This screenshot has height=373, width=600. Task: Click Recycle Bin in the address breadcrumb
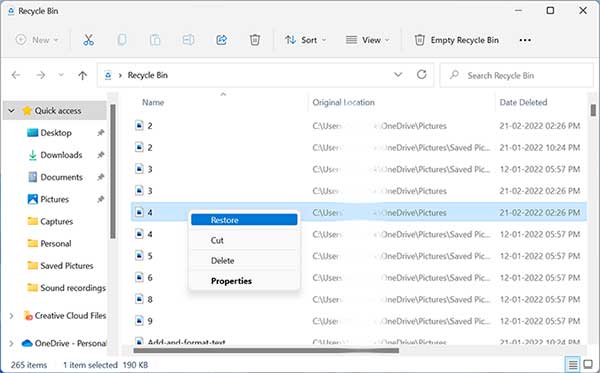[x=148, y=75]
